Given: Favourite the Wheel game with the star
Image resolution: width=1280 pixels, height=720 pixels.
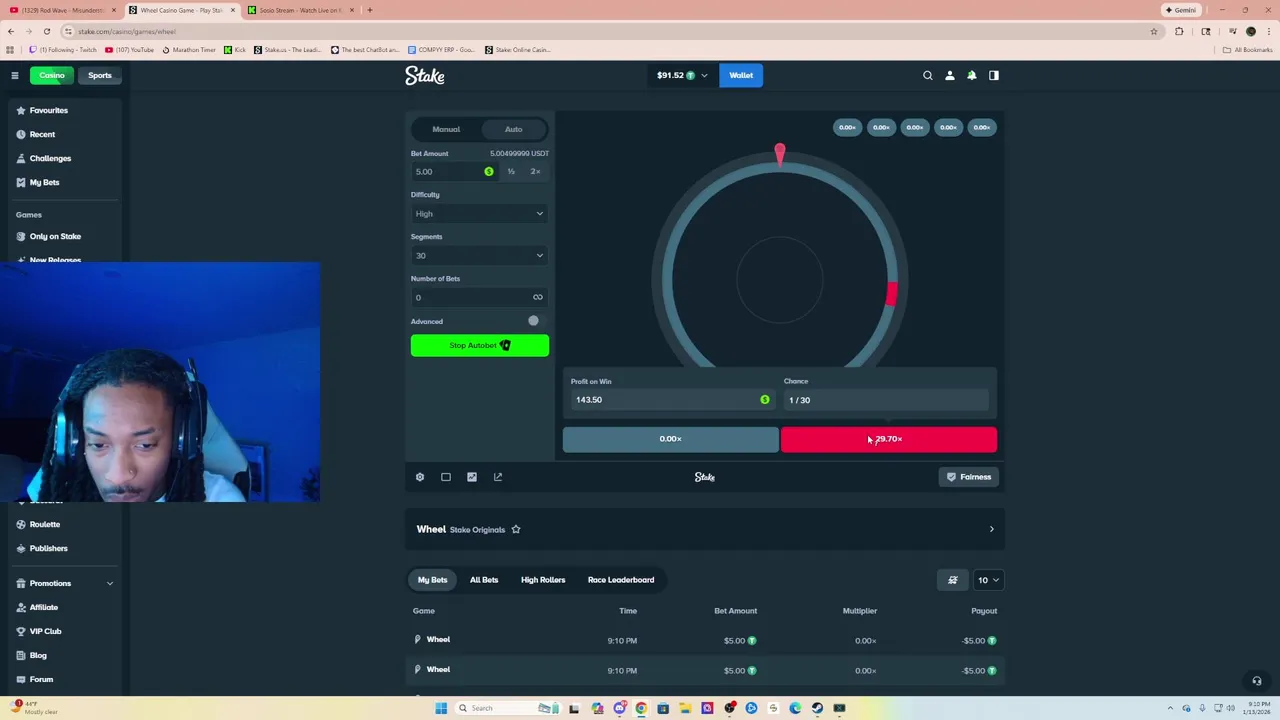Looking at the screenshot, I should coord(516,529).
